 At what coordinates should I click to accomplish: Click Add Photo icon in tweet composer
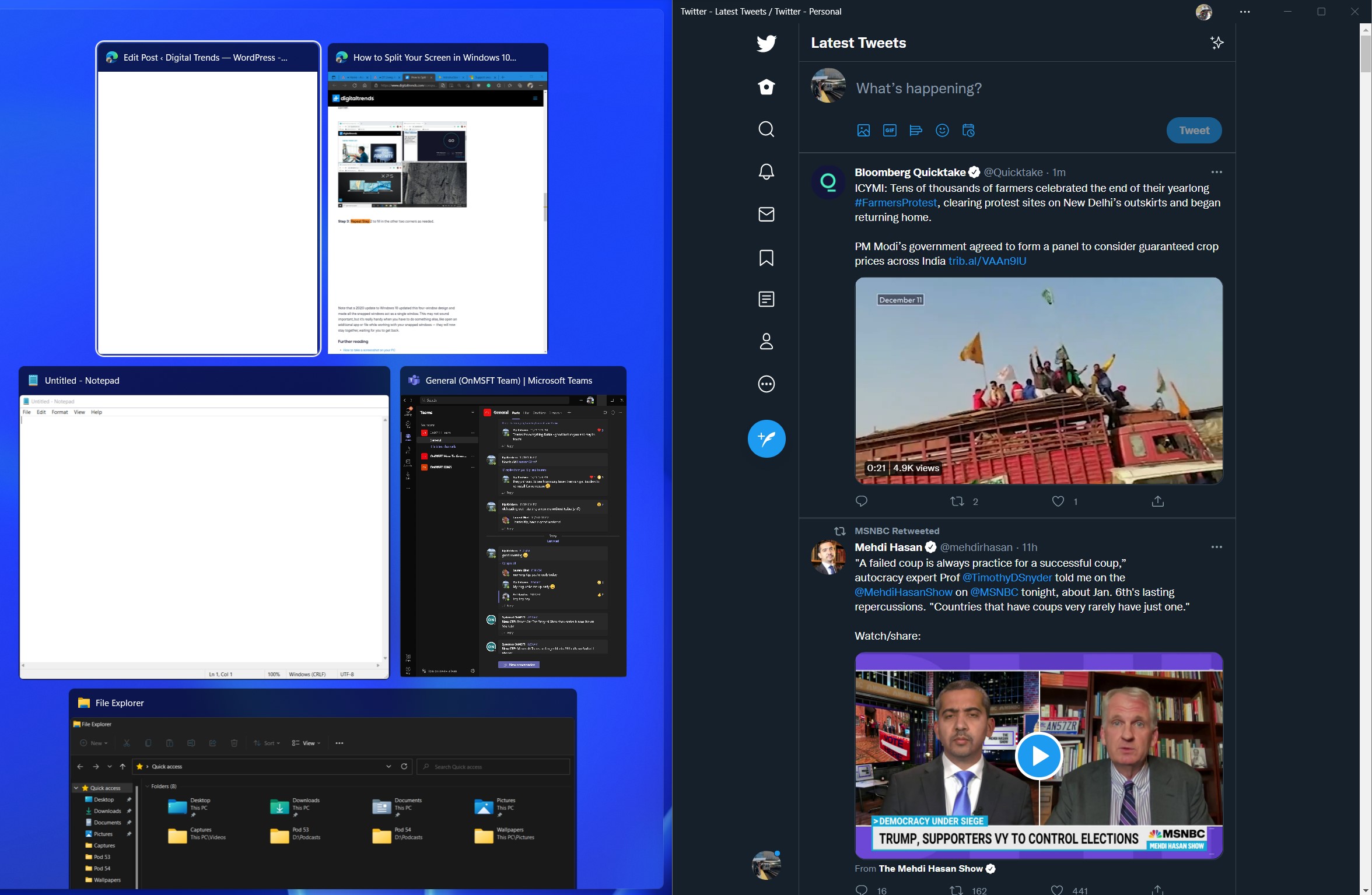pos(863,130)
